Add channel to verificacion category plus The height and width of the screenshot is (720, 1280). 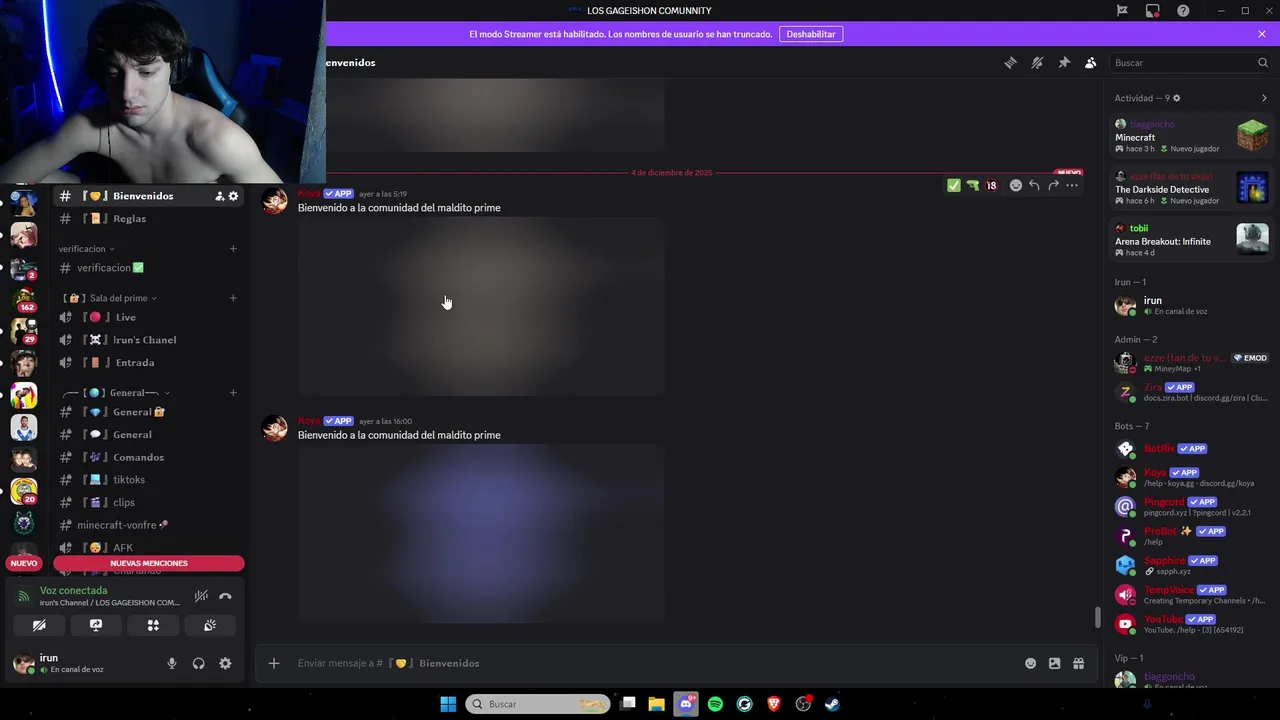[233, 249]
